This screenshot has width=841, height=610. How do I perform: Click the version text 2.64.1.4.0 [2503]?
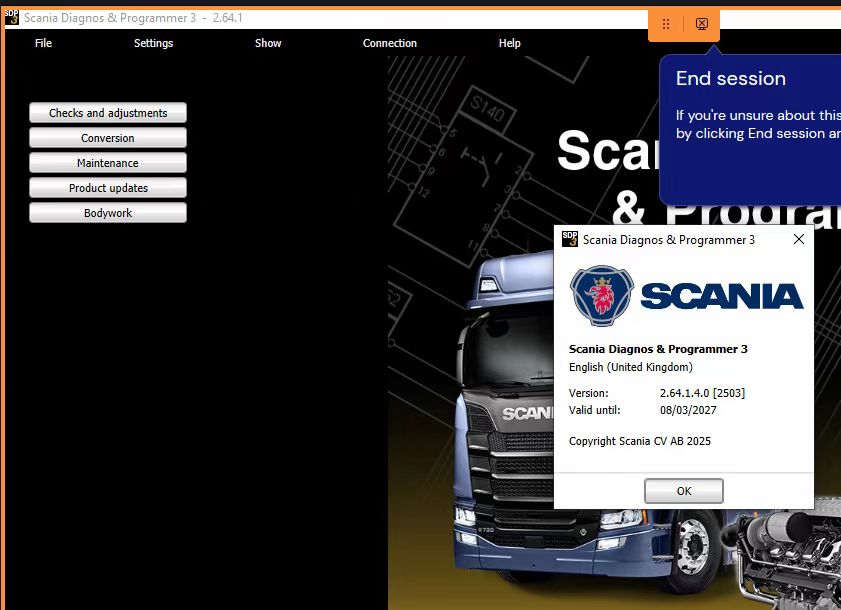coord(702,393)
